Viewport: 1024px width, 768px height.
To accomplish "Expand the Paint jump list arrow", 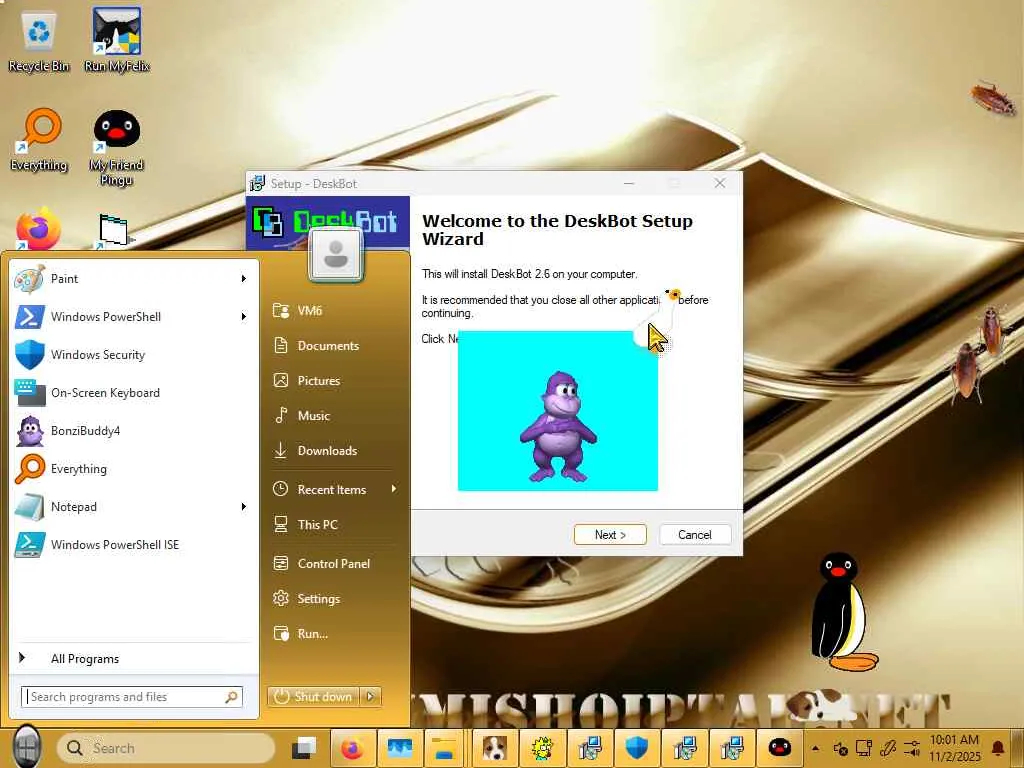I will coord(244,279).
